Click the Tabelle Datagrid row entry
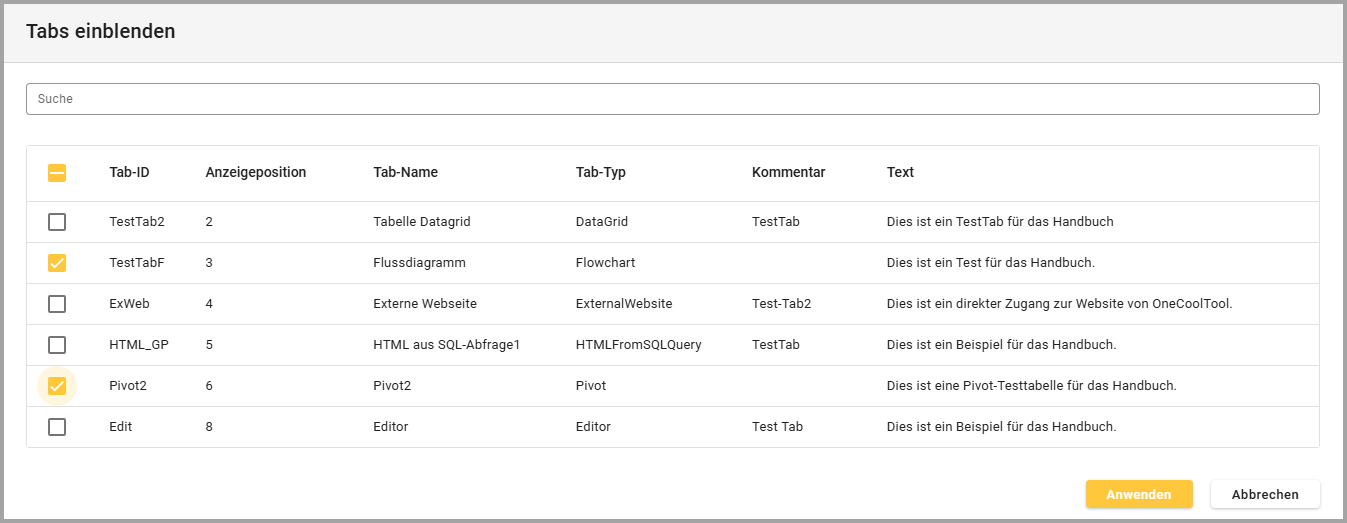The image size is (1347, 523). tap(421, 222)
